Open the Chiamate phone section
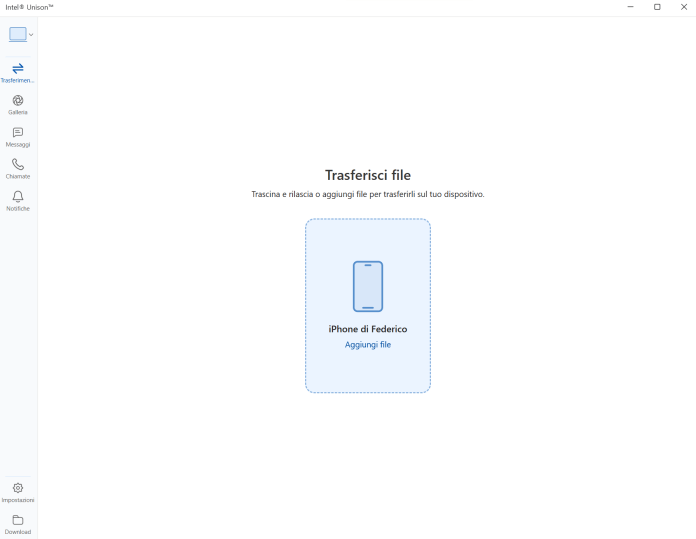The image size is (696, 539). (18, 169)
